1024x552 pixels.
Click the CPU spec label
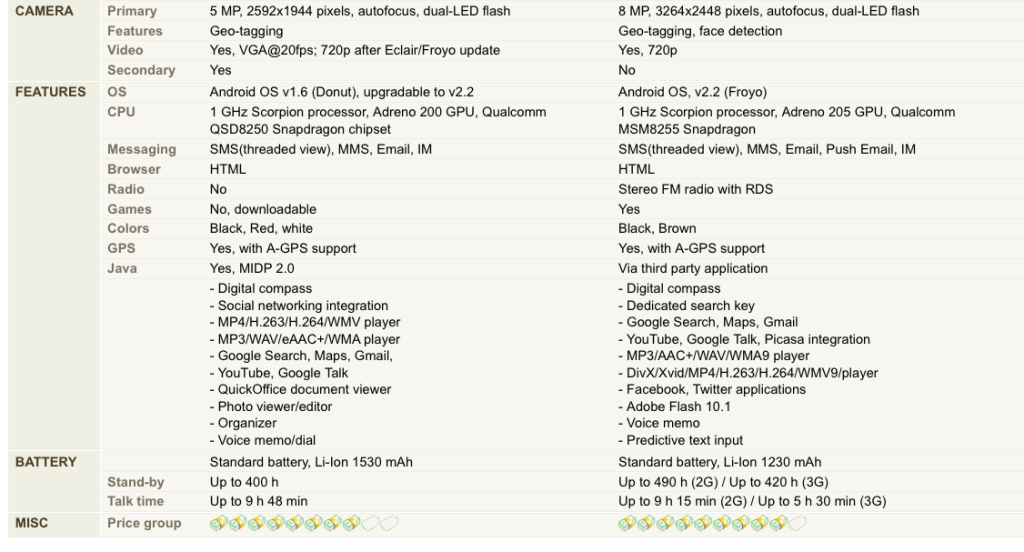(121, 112)
